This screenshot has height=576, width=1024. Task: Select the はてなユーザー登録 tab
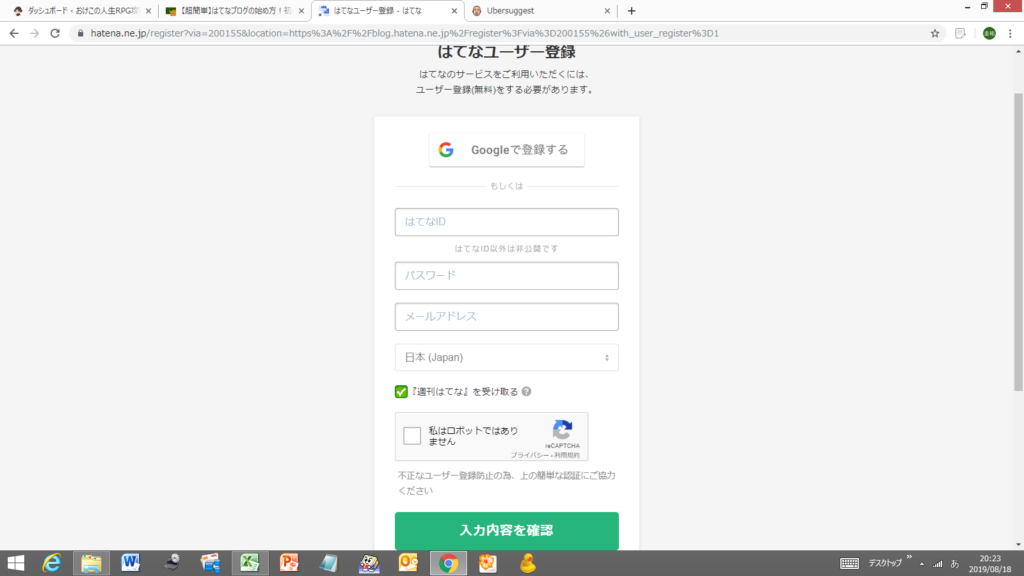(388, 10)
